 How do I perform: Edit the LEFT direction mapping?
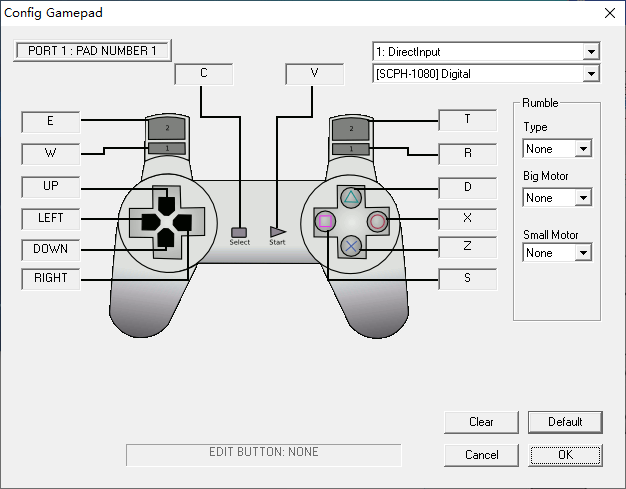51,219
